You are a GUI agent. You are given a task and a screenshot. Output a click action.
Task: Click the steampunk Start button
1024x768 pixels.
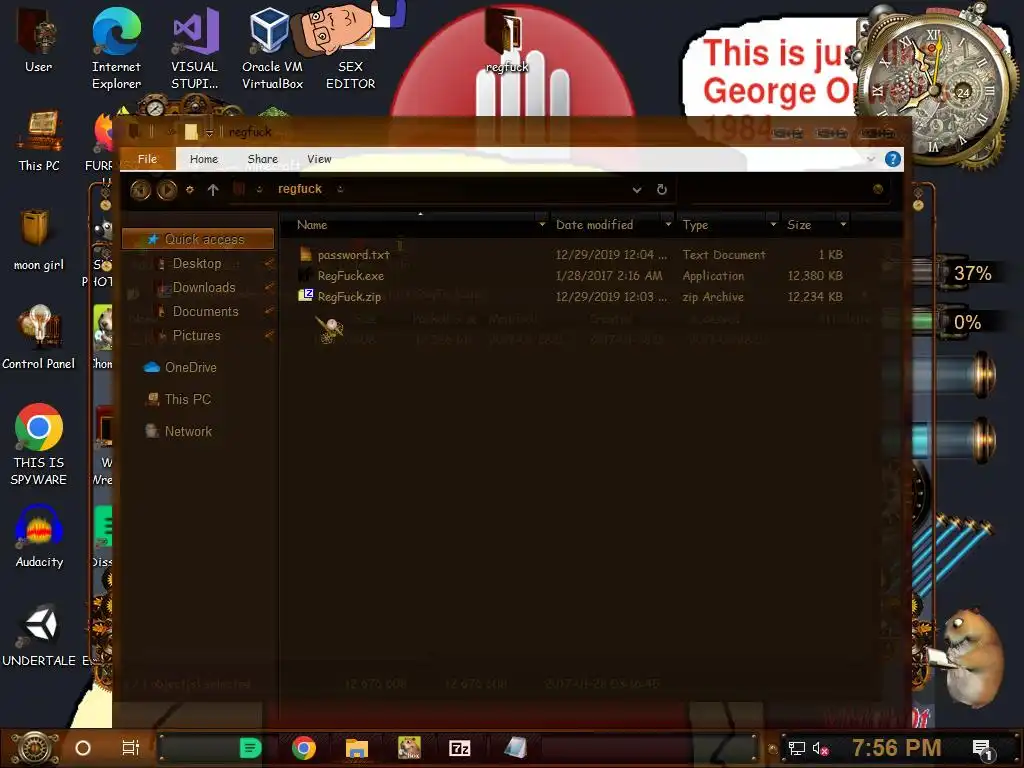click(x=35, y=748)
